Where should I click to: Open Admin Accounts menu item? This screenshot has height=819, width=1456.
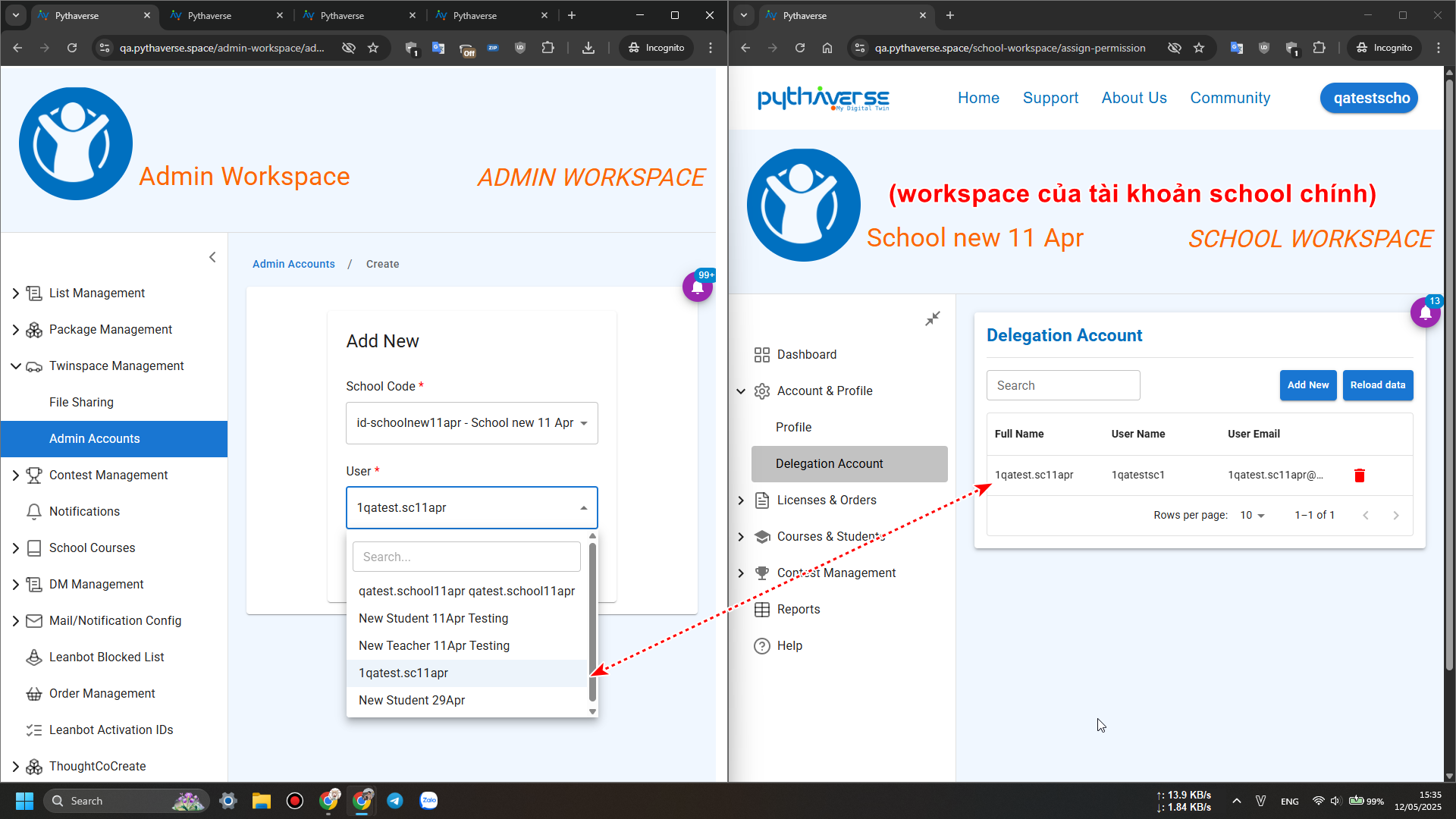coord(114,439)
